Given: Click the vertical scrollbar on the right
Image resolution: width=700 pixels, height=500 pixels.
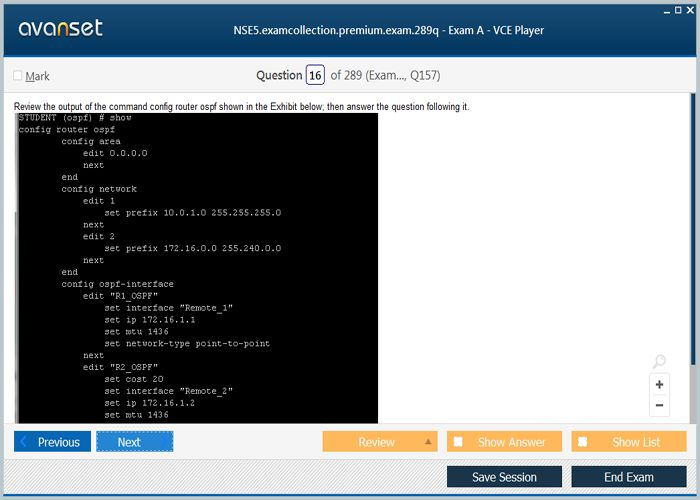Looking at the screenshot, I should point(694,250).
